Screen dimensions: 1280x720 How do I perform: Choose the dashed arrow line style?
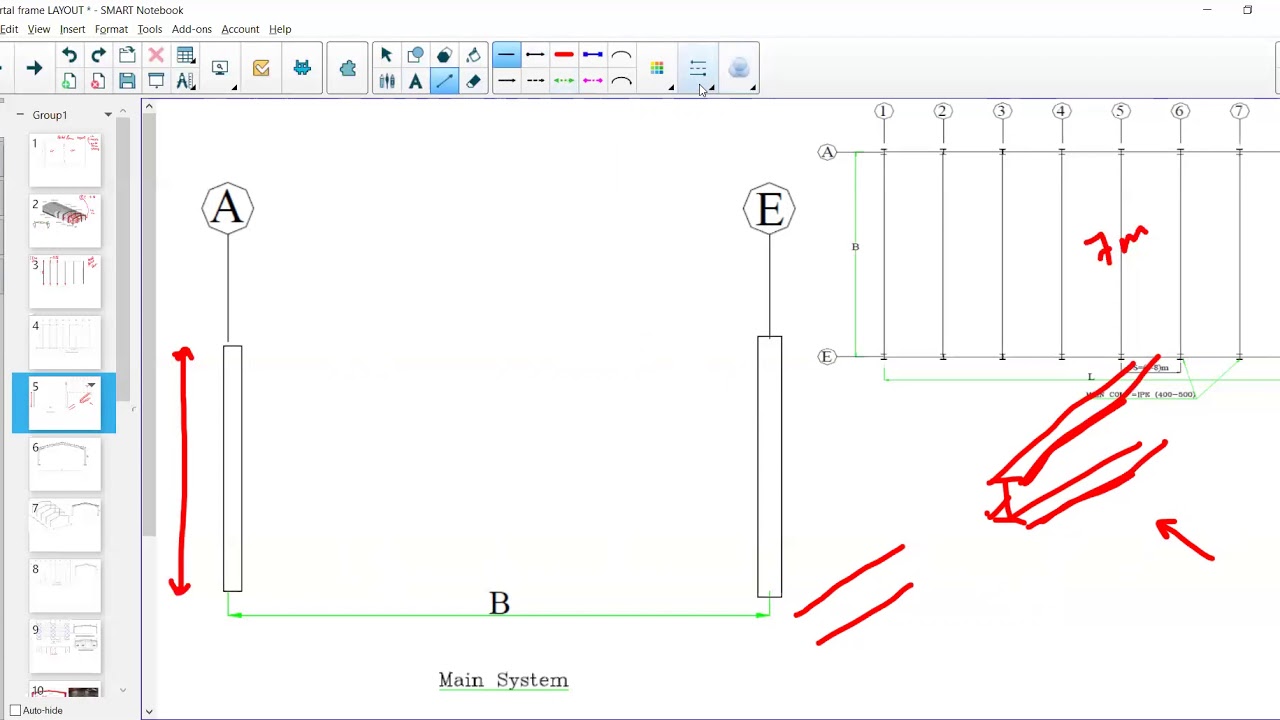tap(535, 81)
